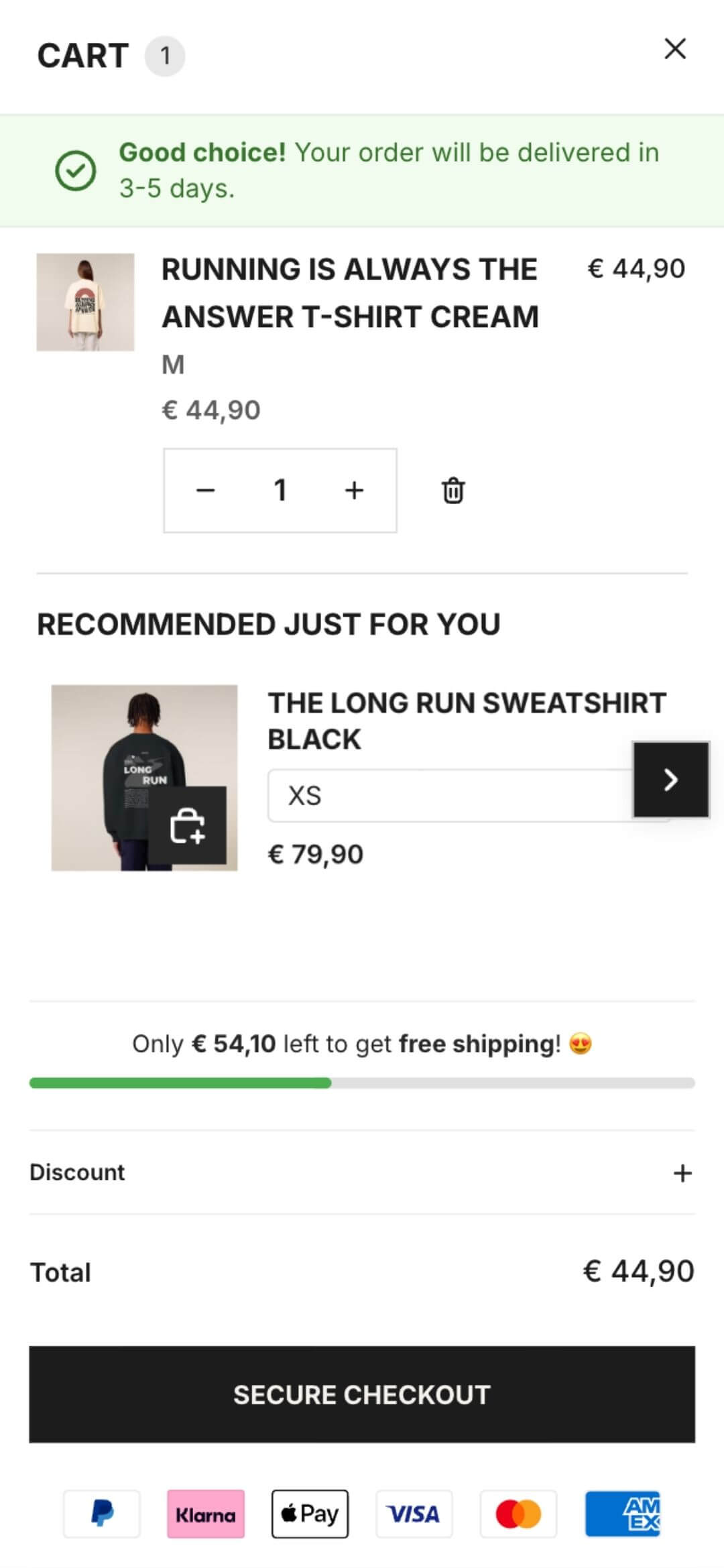
Task: Close the cart with the X icon
Action: point(674,49)
